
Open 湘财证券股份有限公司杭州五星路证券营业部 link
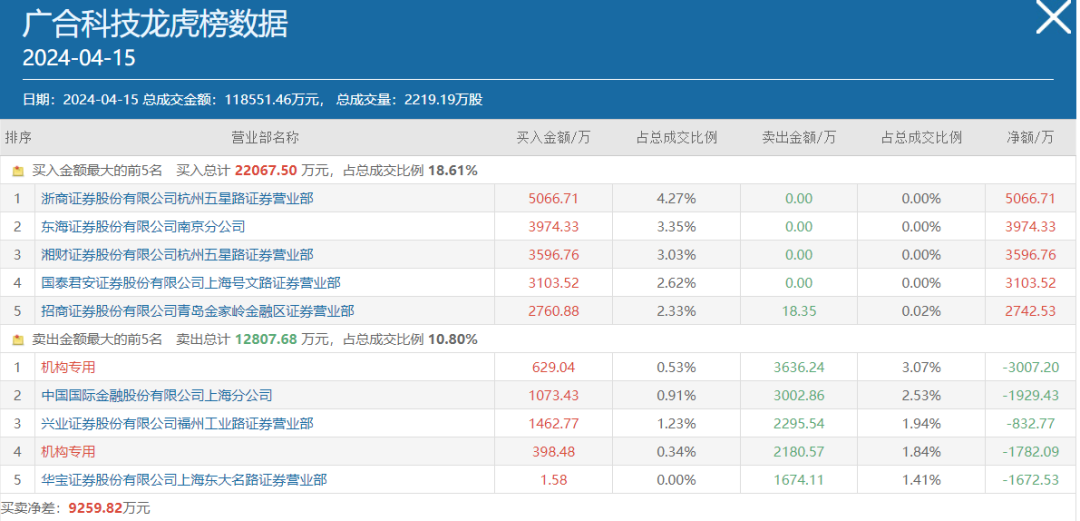(x=177, y=255)
